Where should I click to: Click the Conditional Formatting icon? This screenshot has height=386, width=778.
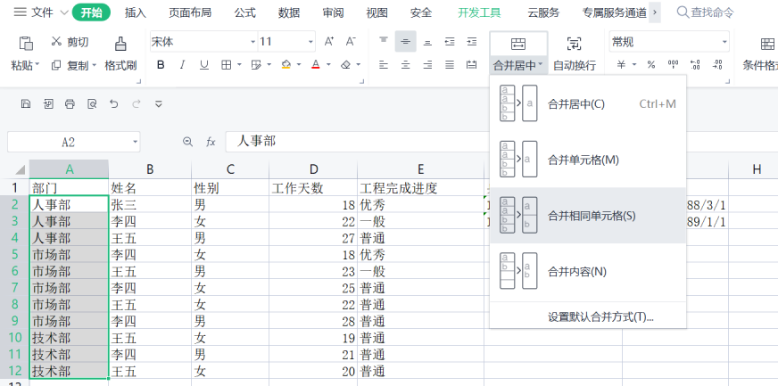767,44
